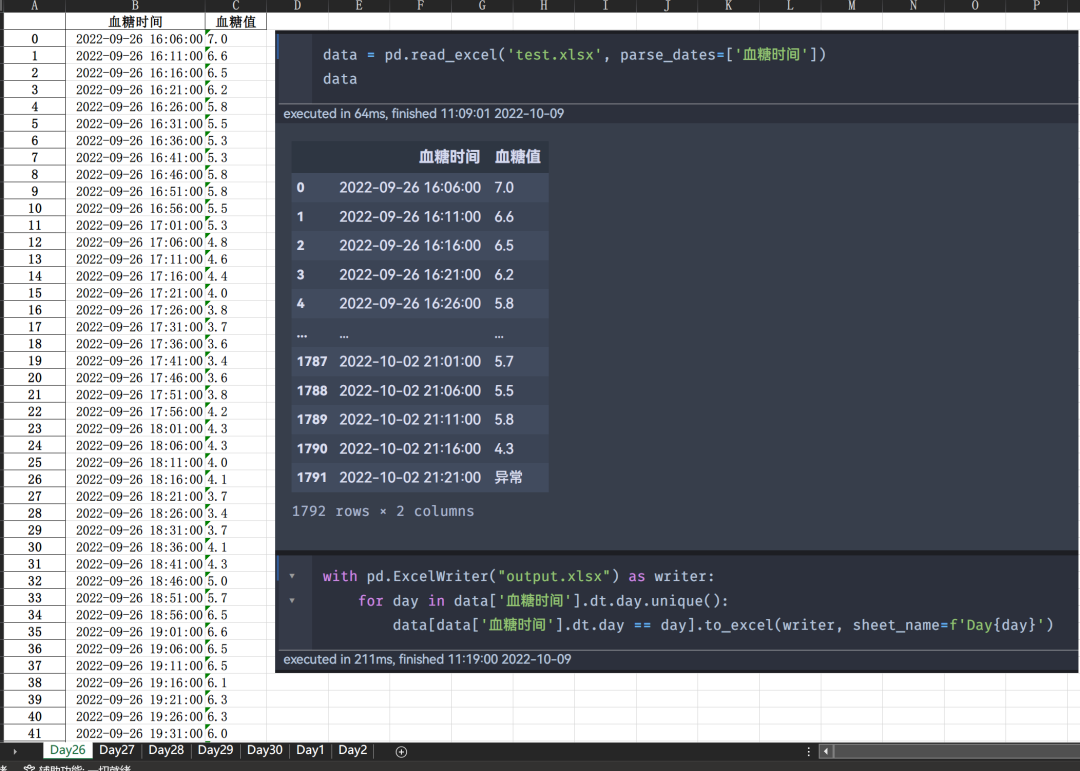1080x771 pixels.
Task: Select the Day30 sheet tab
Action: coord(264,750)
